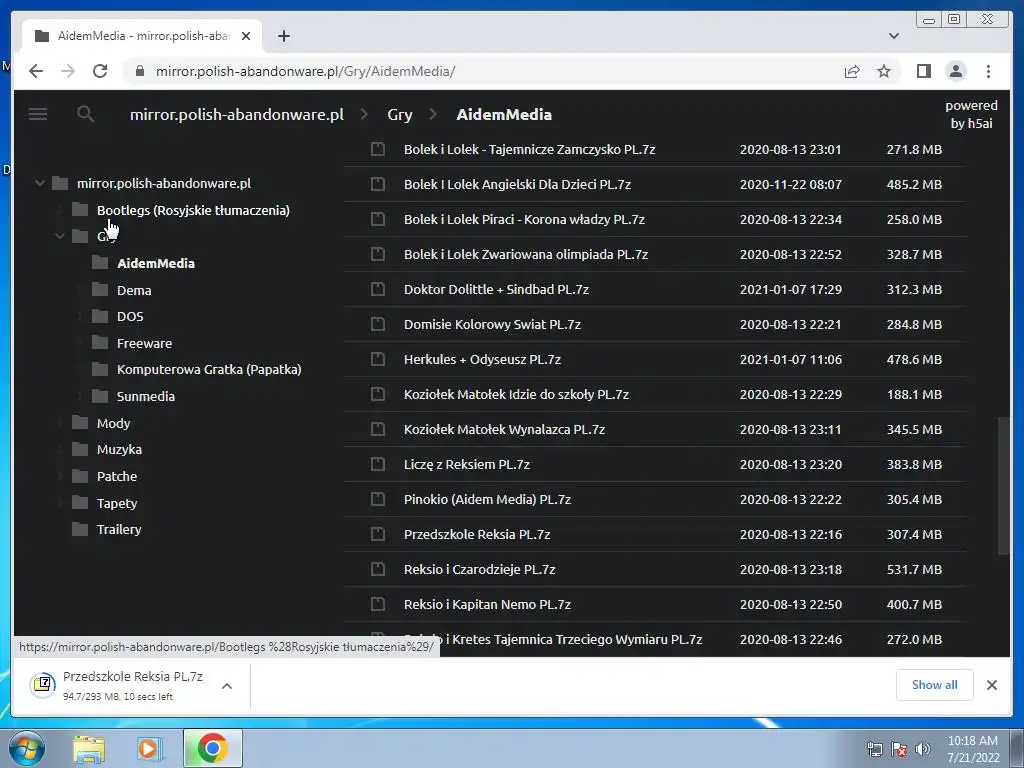Download Bolek i Lolek - Tajemnicze Zamczysko PL.7z
Viewport: 1024px width, 768px height.
(529, 150)
